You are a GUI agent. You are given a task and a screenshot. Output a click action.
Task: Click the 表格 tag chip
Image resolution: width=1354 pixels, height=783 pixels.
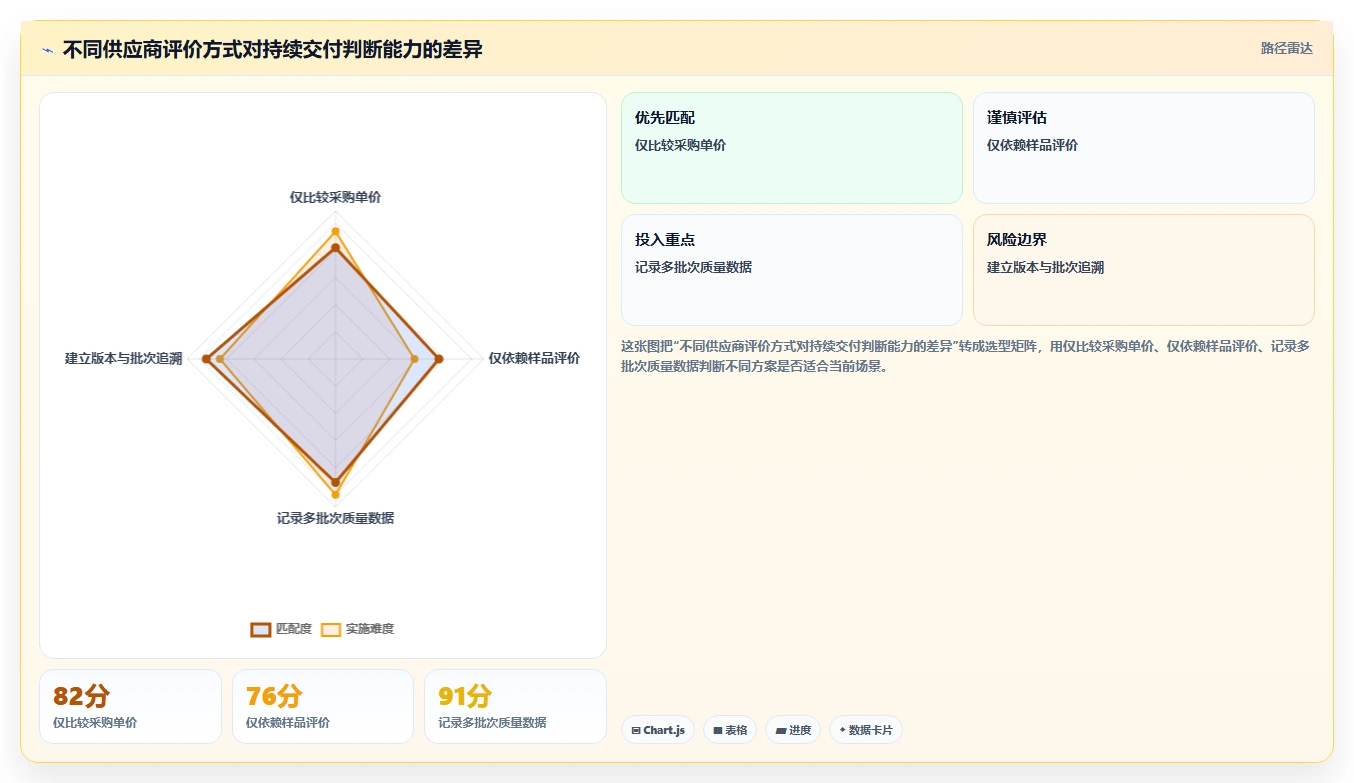point(730,730)
